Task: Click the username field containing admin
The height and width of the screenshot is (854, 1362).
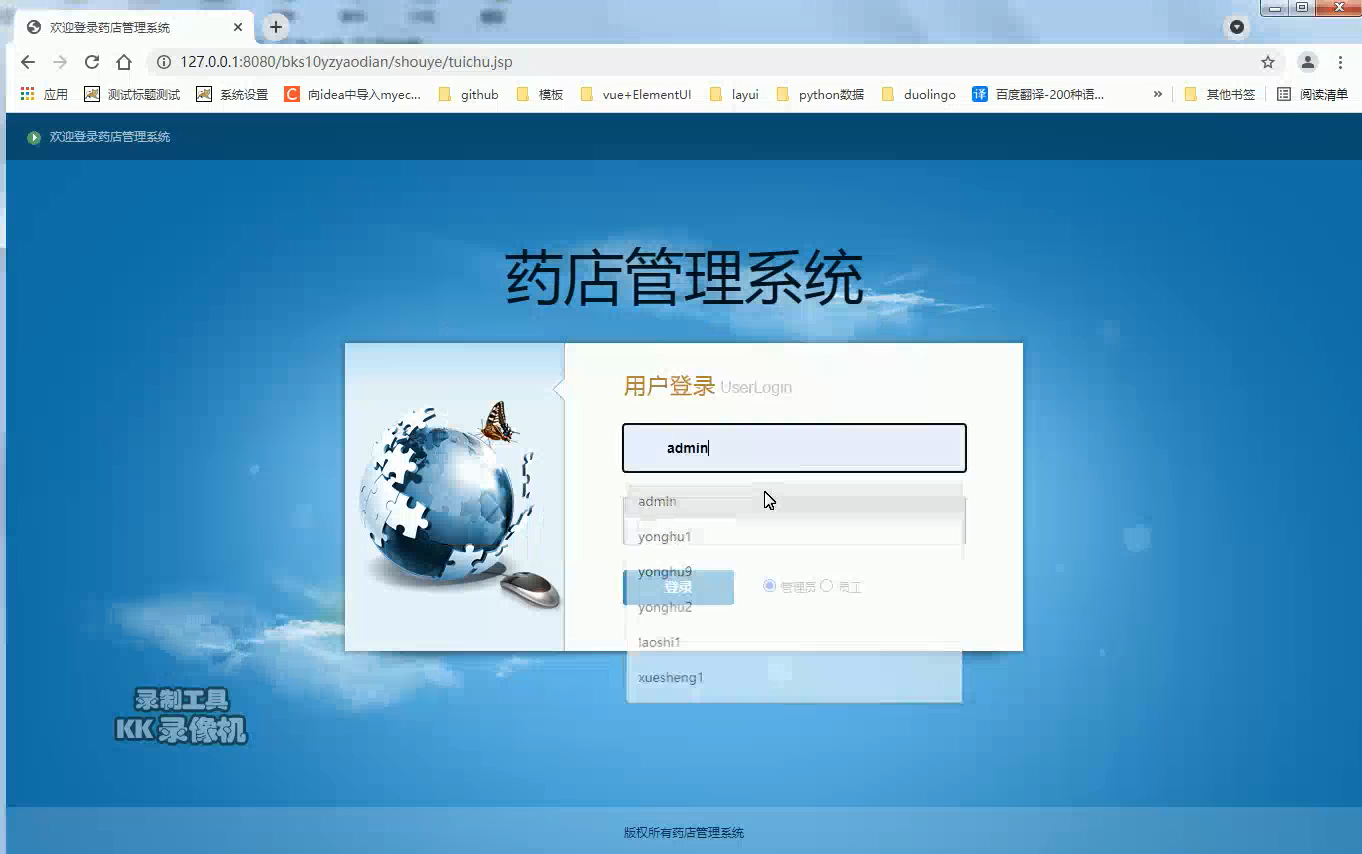Action: (x=794, y=448)
